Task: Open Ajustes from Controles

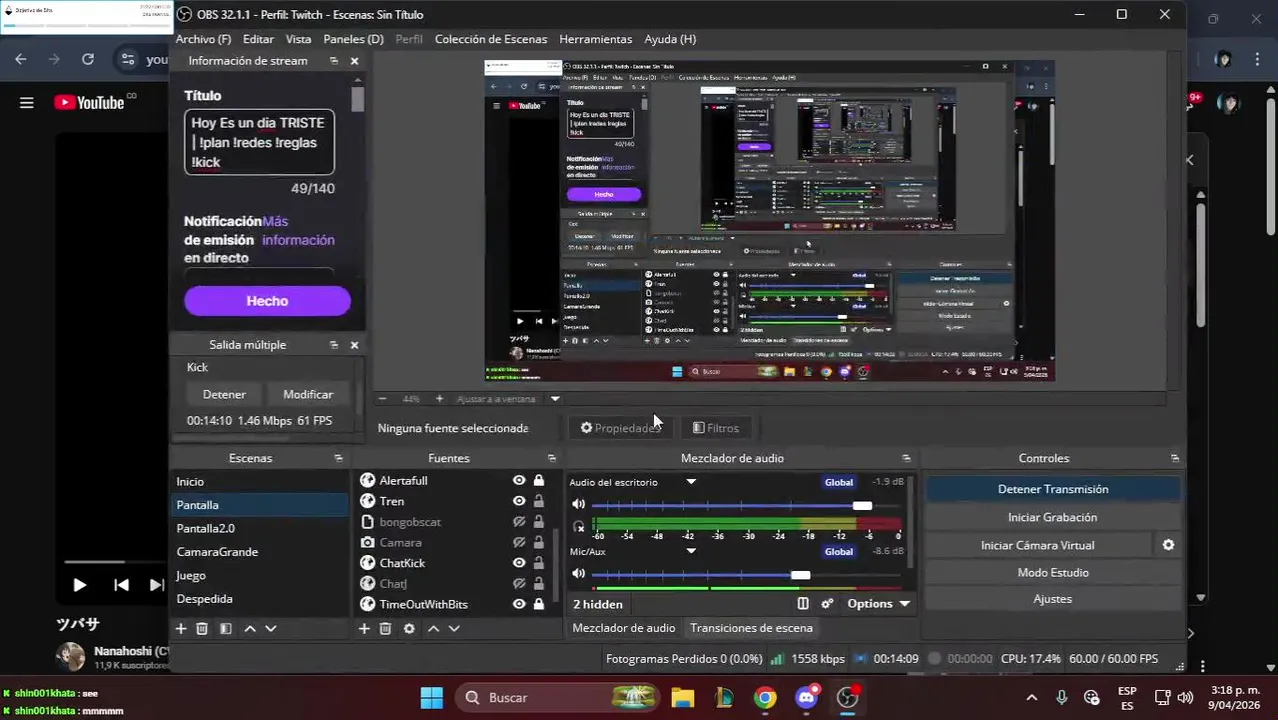Action: pos(1053,599)
